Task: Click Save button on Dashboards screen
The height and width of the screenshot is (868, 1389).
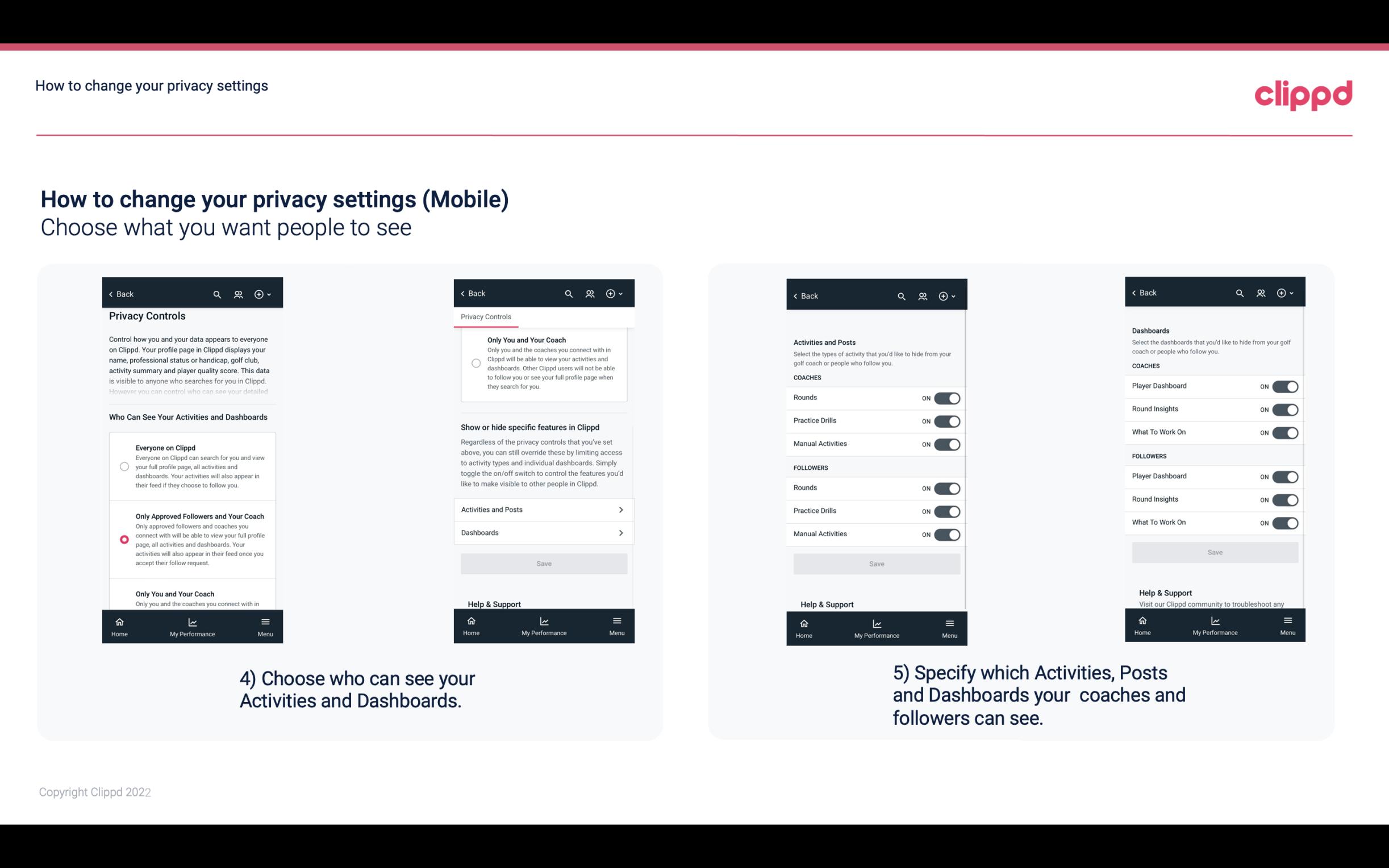Action: 1214,552
